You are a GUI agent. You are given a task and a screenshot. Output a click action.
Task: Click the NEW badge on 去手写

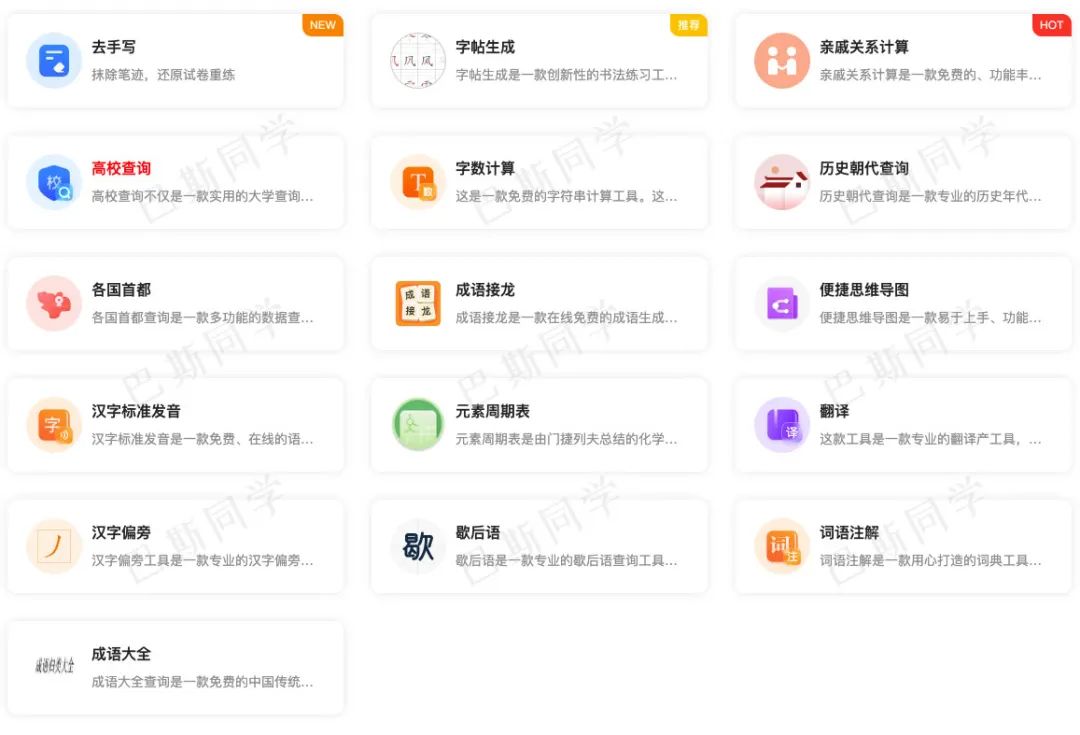tap(322, 25)
